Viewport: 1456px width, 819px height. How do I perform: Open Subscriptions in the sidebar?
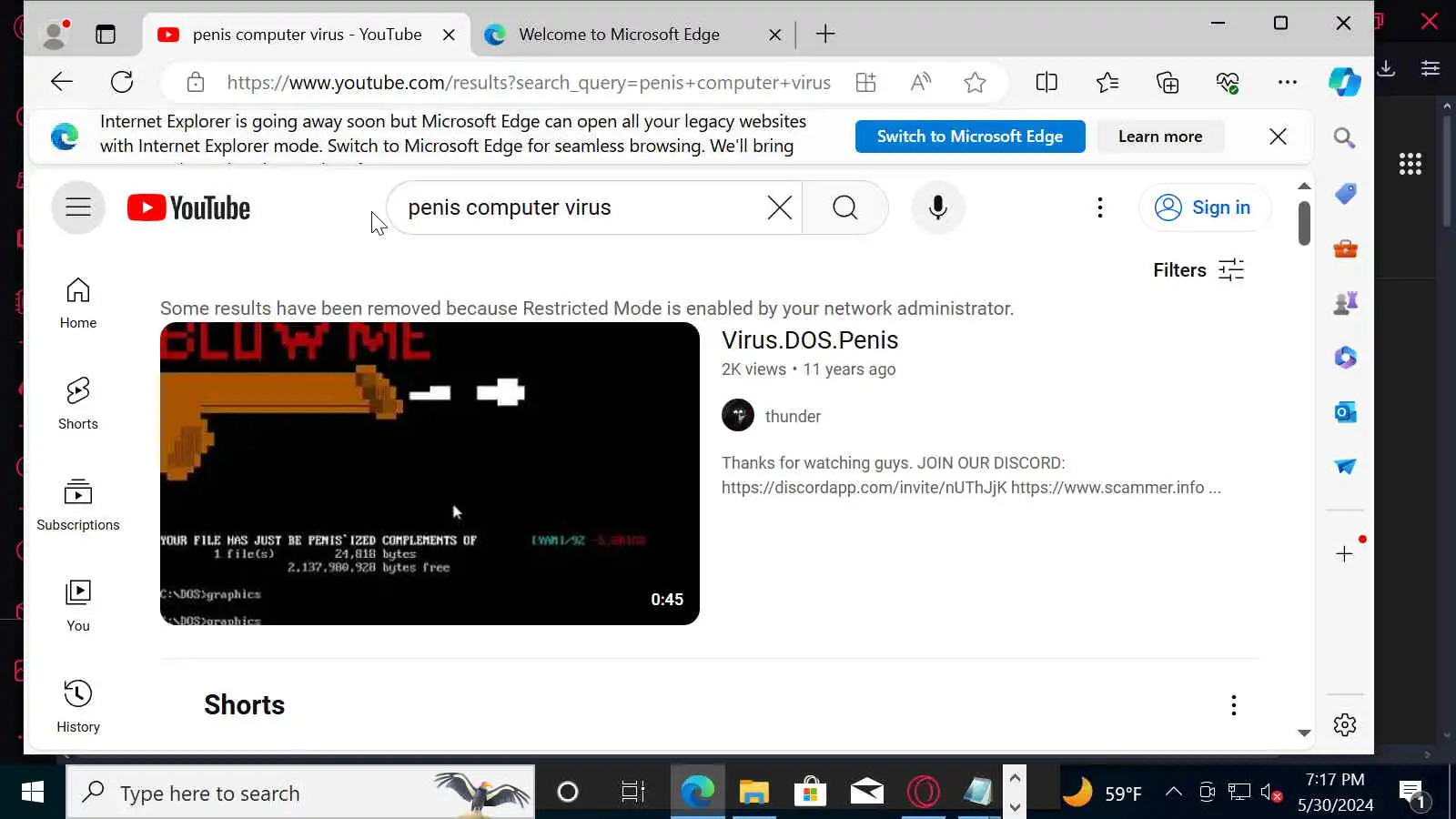pyautogui.click(x=78, y=505)
